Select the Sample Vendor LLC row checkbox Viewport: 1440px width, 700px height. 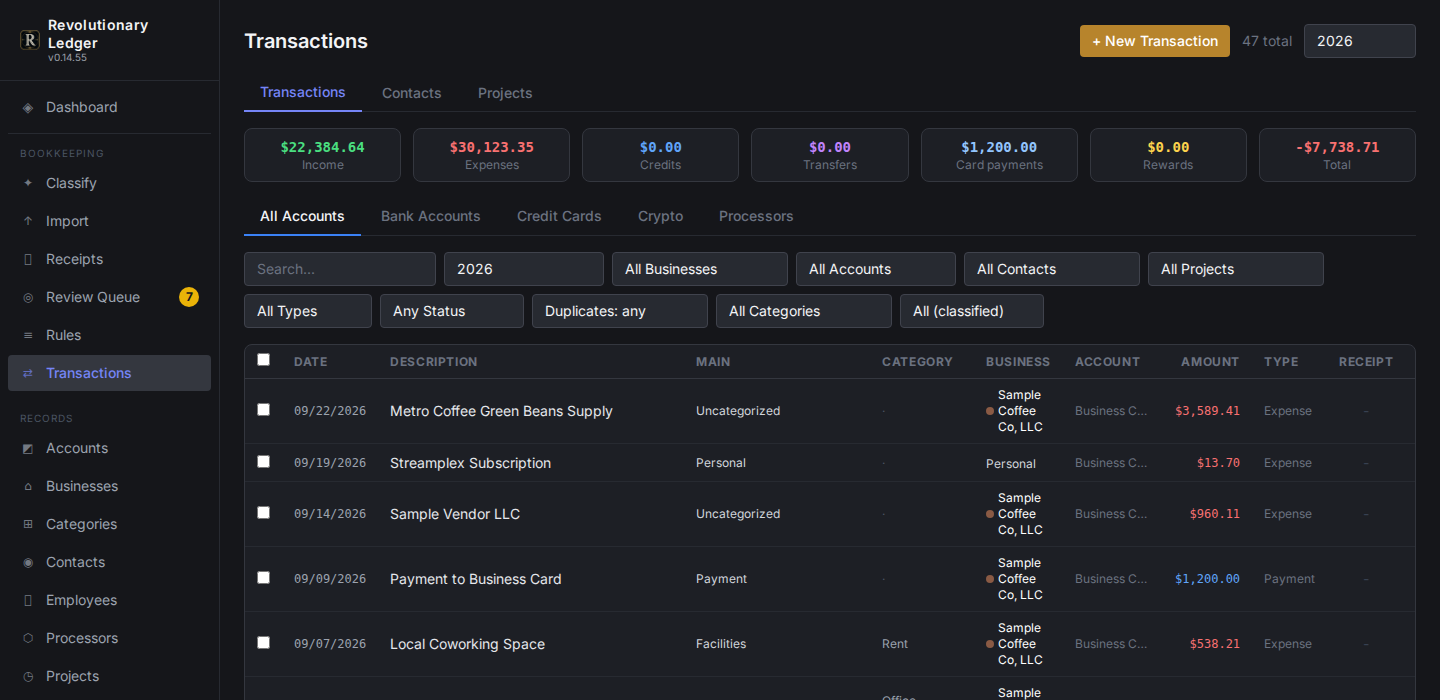point(263,513)
